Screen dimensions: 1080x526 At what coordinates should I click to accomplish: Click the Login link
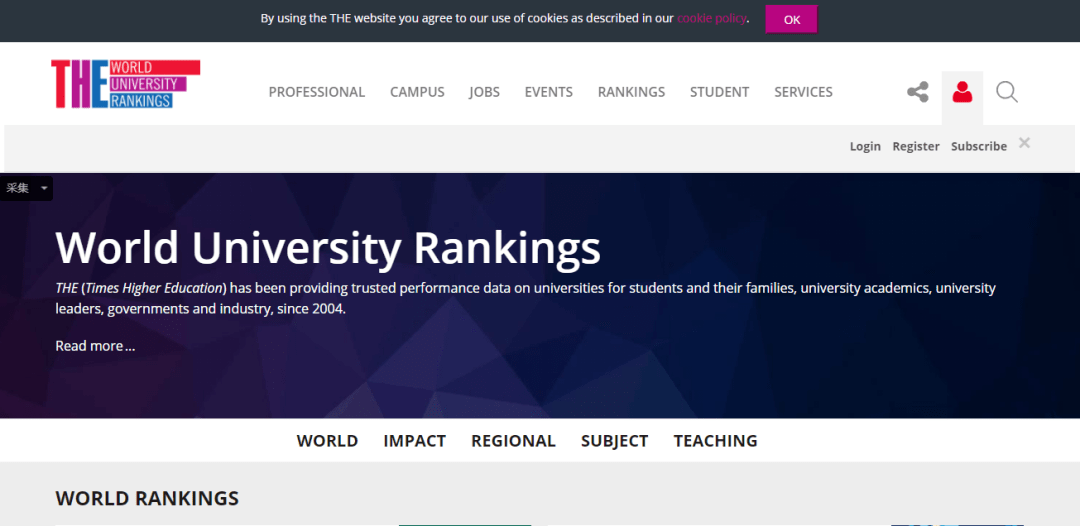tap(865, 146)
